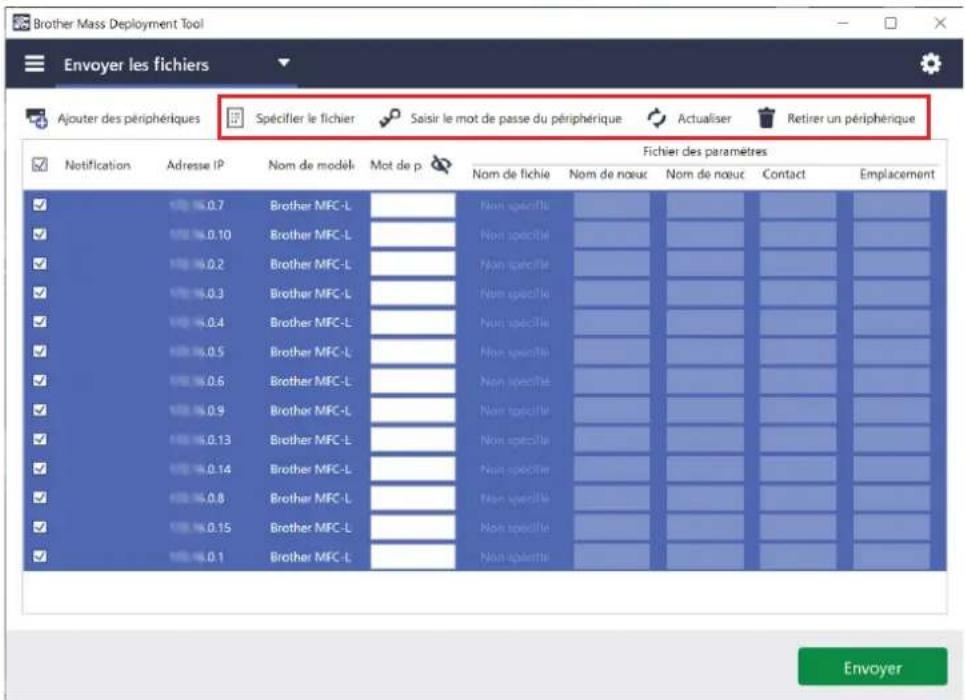Click Actualiser label
The height and width of the screenshot is (700, 965).
(704, 118)
